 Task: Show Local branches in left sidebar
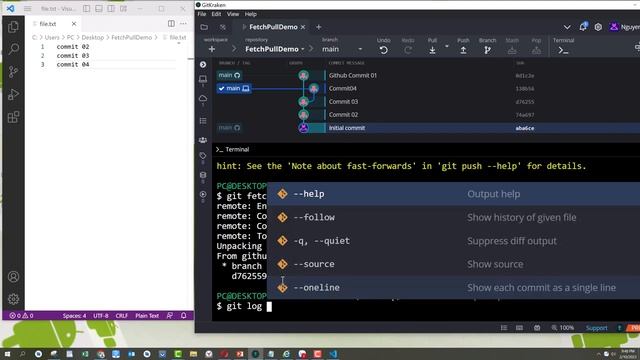[203, 79]
